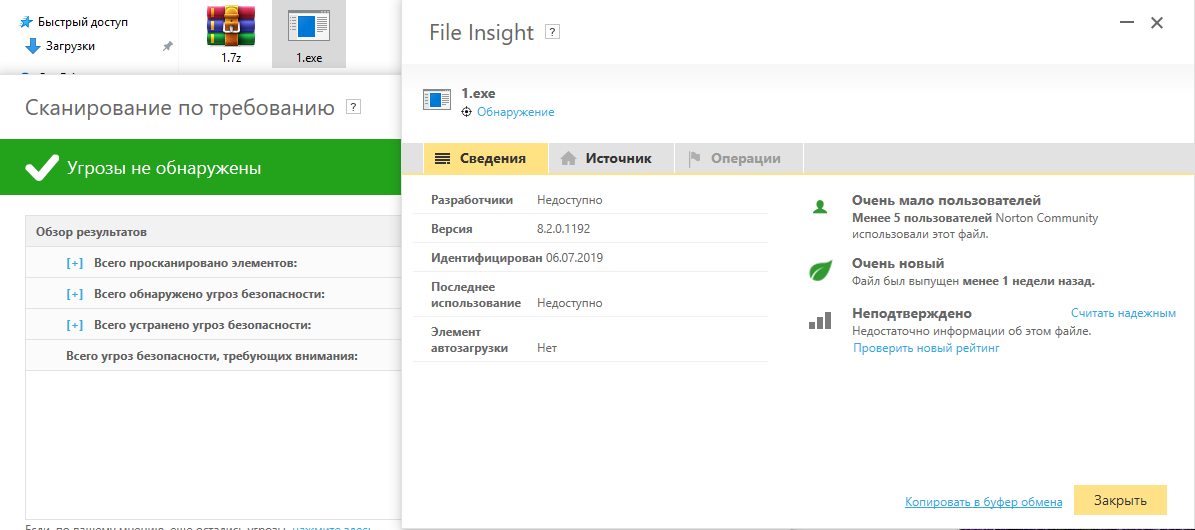Viewport: 1195px width, 530px height.
Task: Switch to the Сведения tab
Action: (485, 159)
